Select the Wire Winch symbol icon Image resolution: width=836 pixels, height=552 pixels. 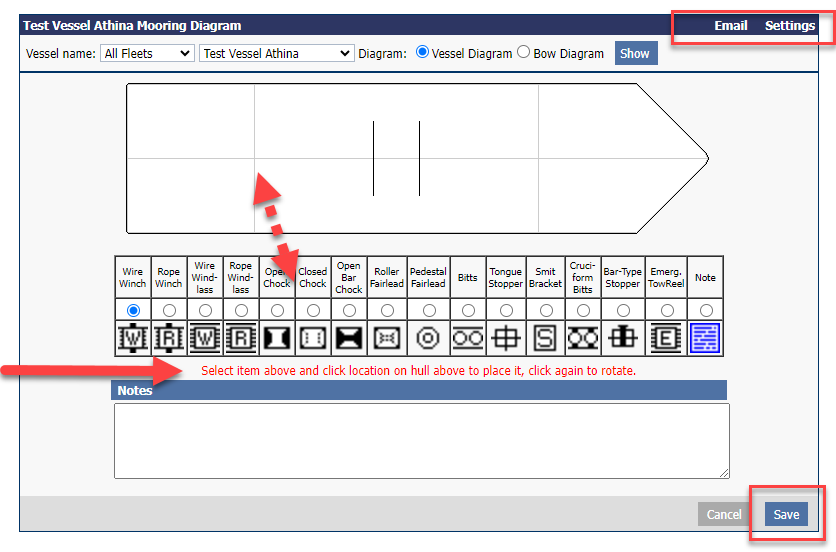(133, 338)
